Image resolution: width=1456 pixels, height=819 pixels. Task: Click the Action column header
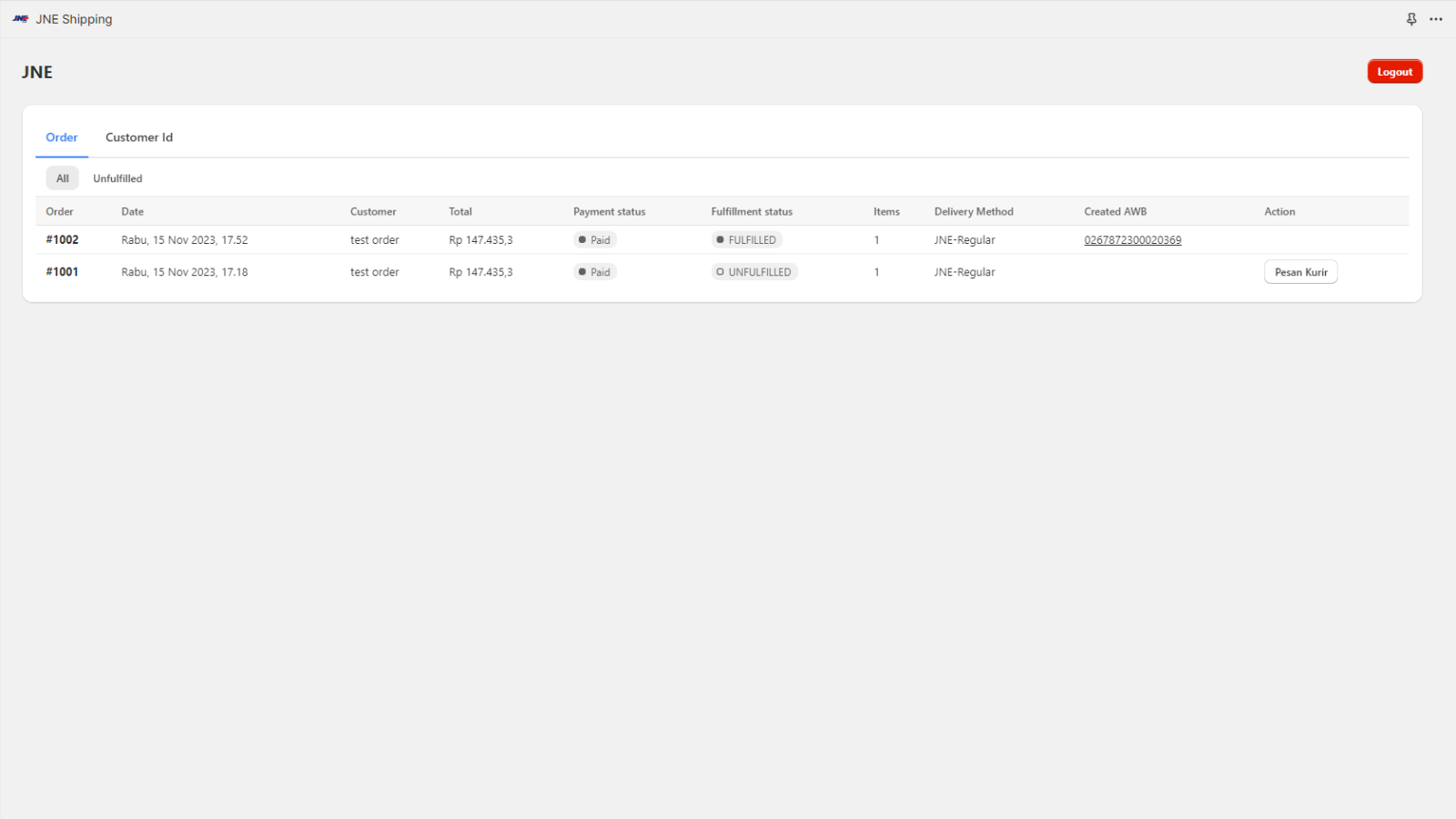[1279, 212]
